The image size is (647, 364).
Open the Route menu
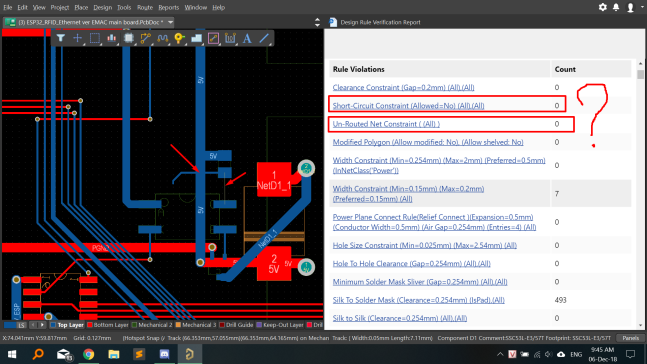144,7
